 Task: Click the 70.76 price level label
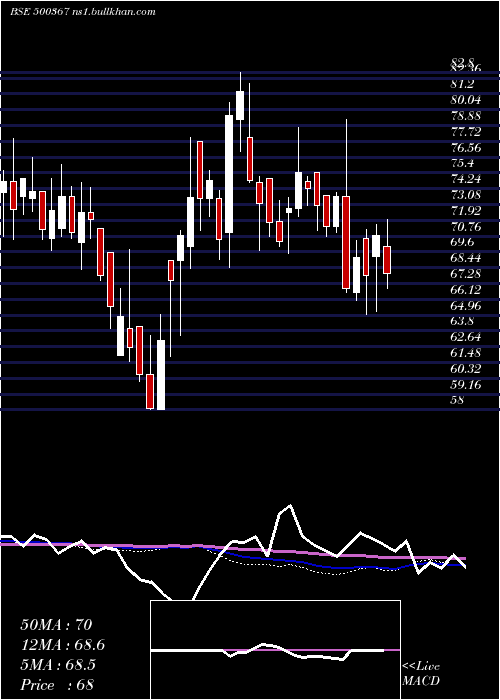click(466, 227)
